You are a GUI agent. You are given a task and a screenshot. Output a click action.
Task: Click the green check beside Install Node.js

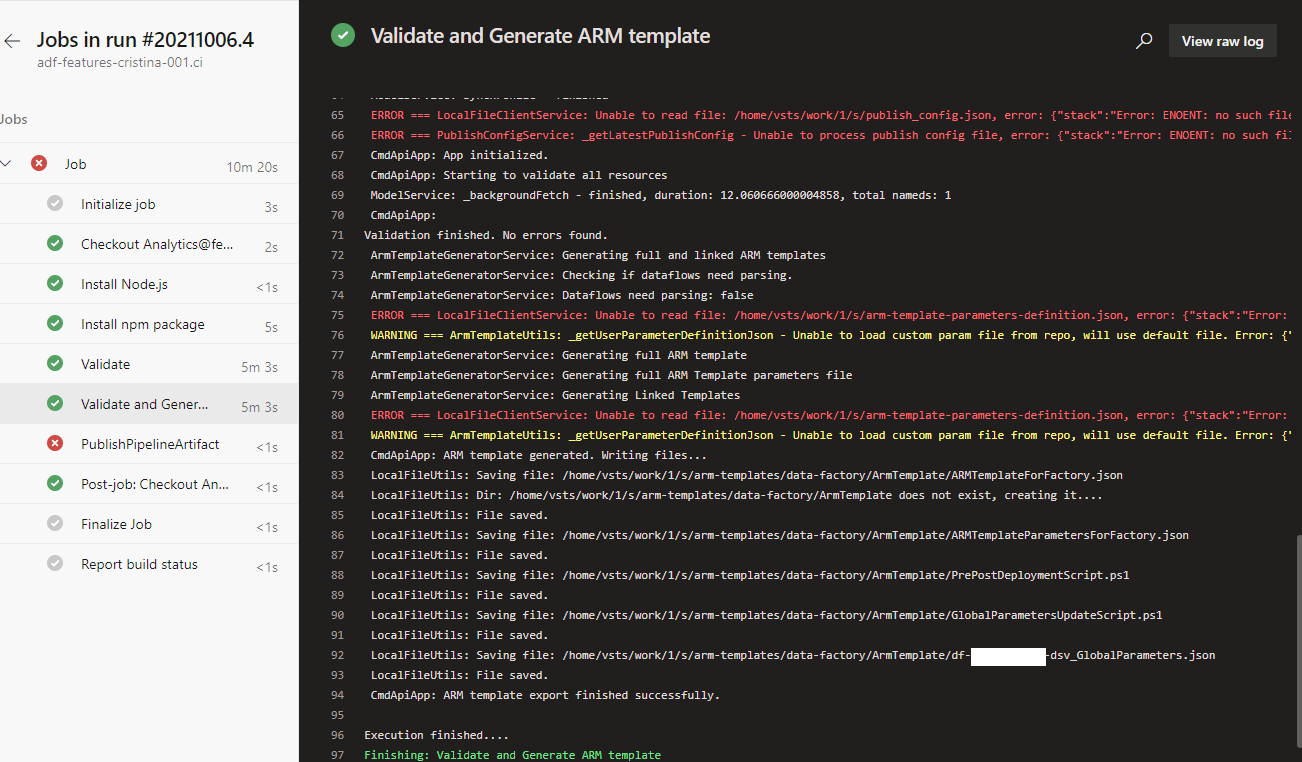pyautogui.click(x=55, y=283)
